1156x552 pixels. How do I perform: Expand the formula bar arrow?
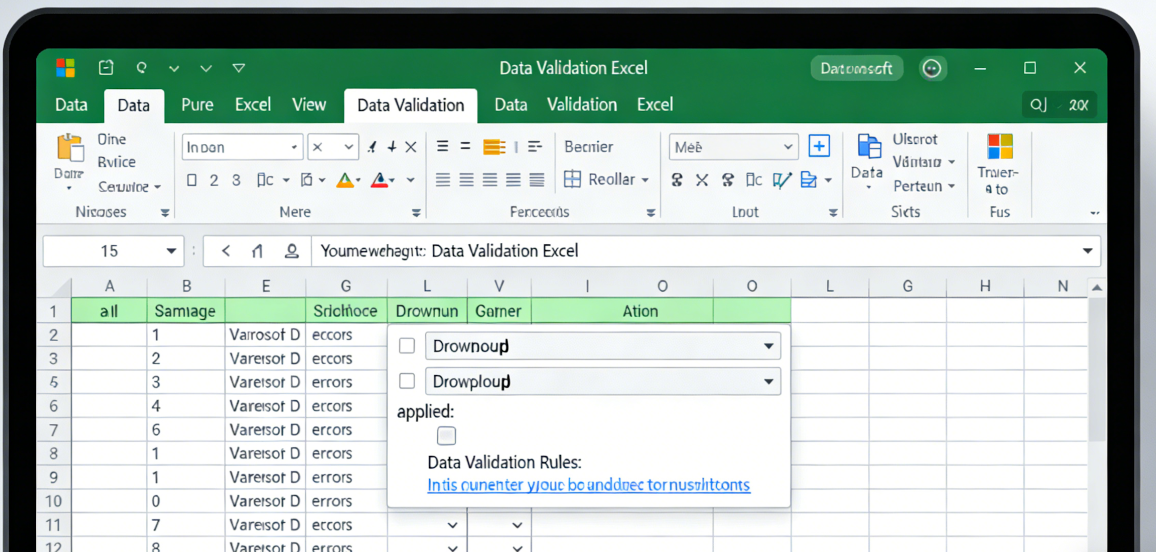pyautogui.click(x=1087, y=251)
